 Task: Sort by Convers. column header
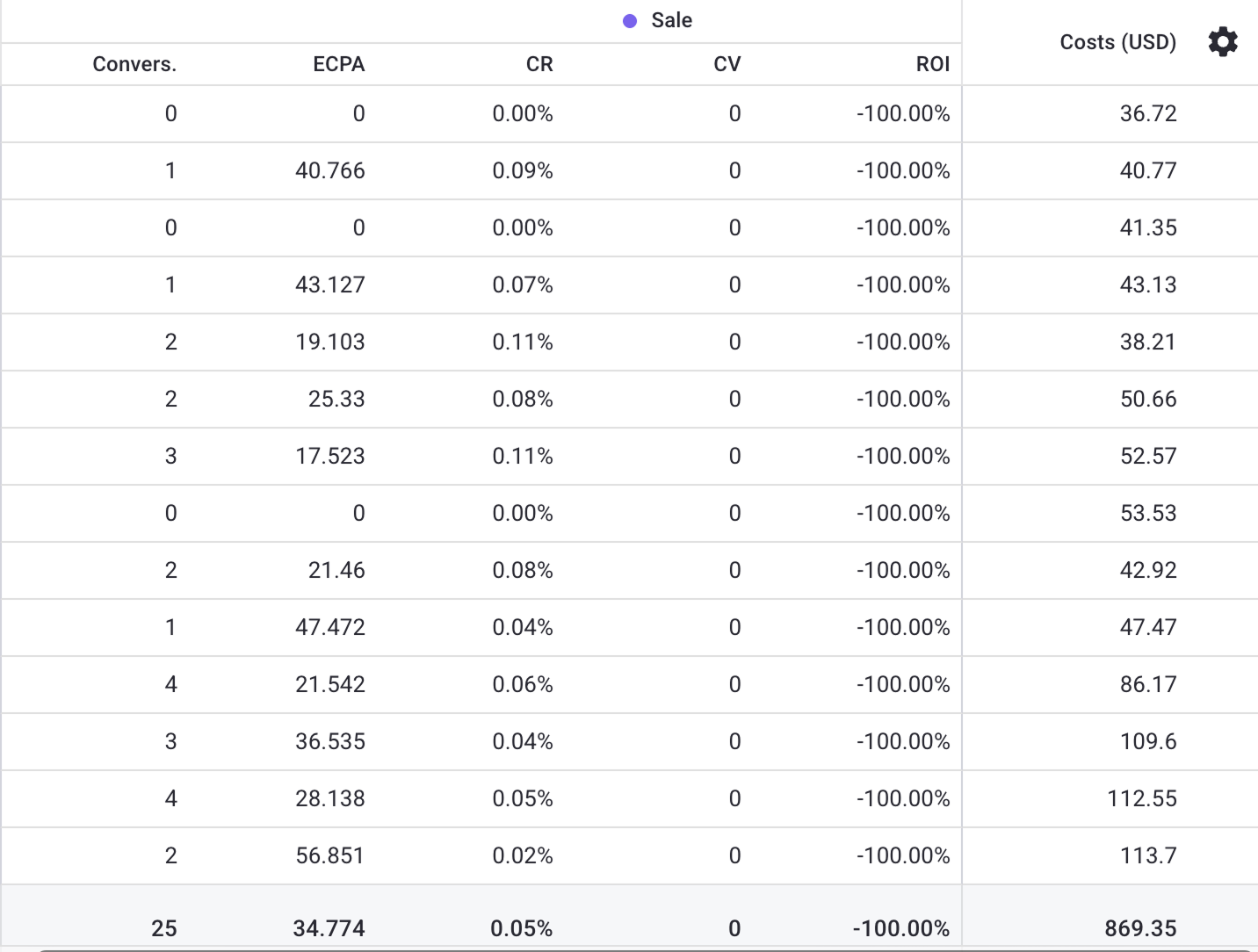coord(134,64)
